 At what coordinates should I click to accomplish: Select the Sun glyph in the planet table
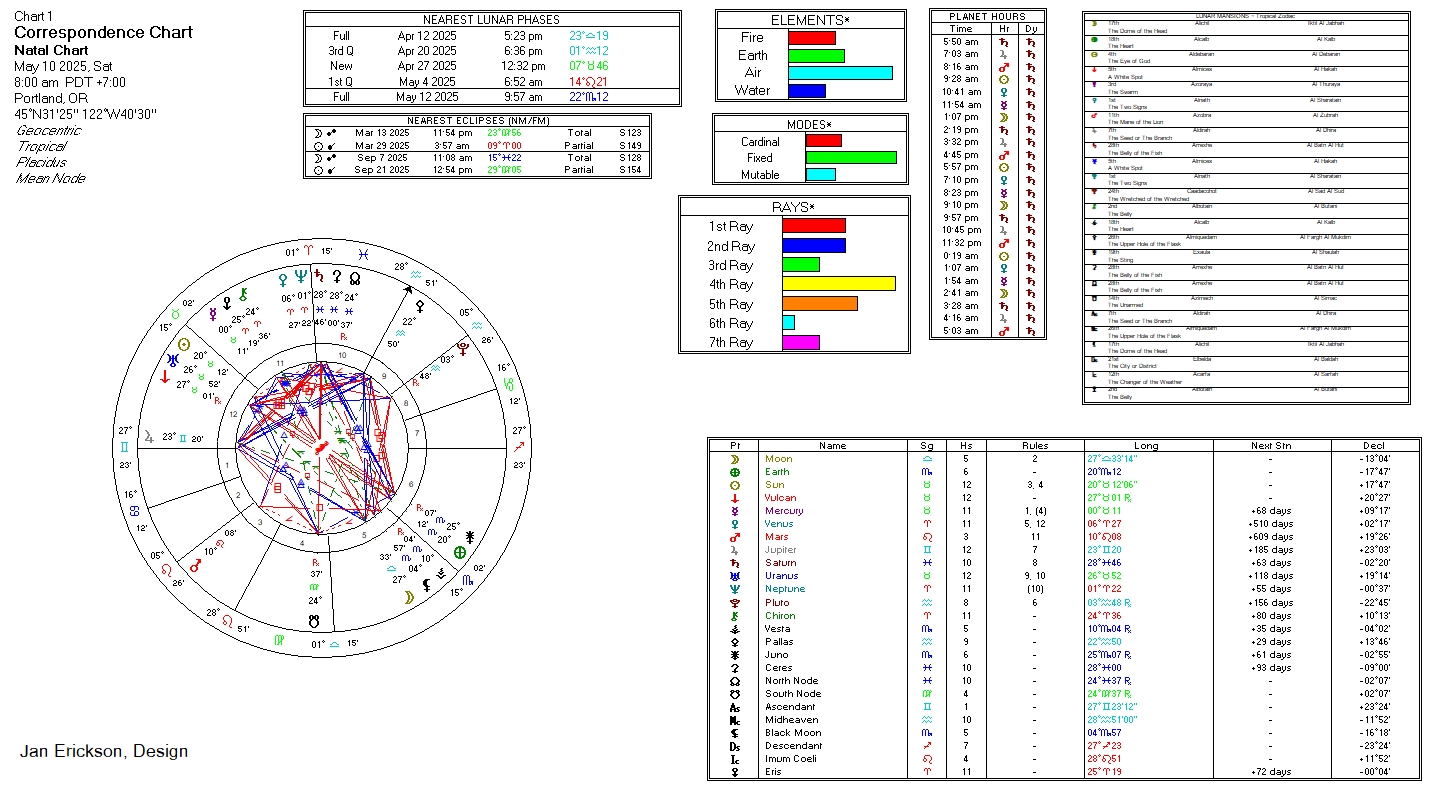pyautogui.click(x=735, y=485)
